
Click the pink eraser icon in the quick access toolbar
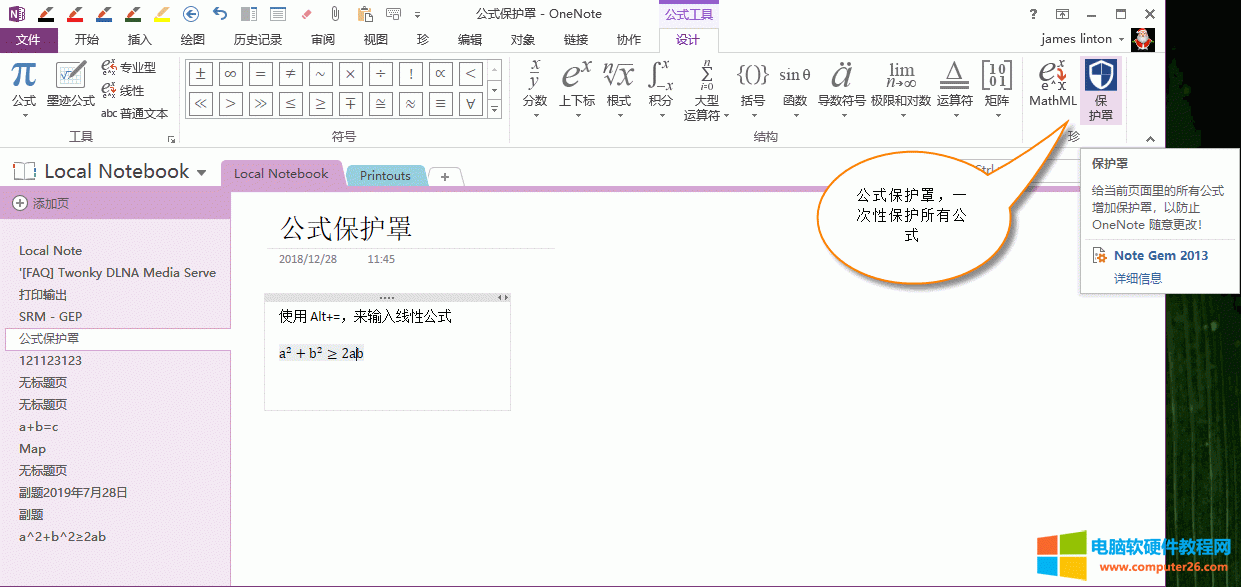(306, 14)
